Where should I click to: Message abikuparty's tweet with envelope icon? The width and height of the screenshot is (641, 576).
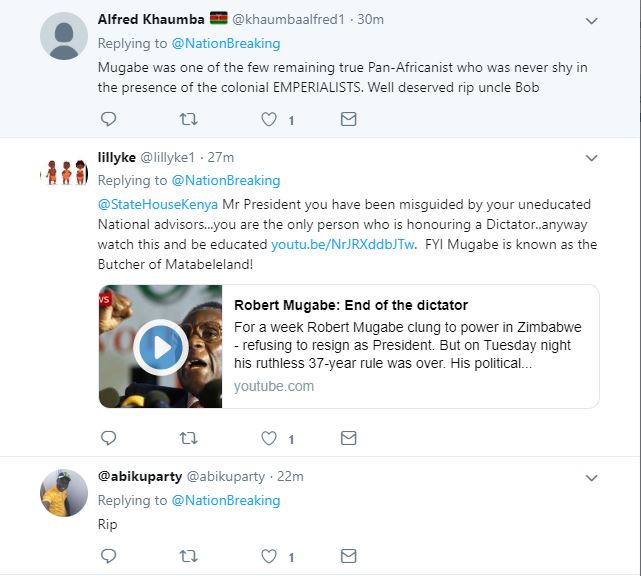click(x=348, y=556)
